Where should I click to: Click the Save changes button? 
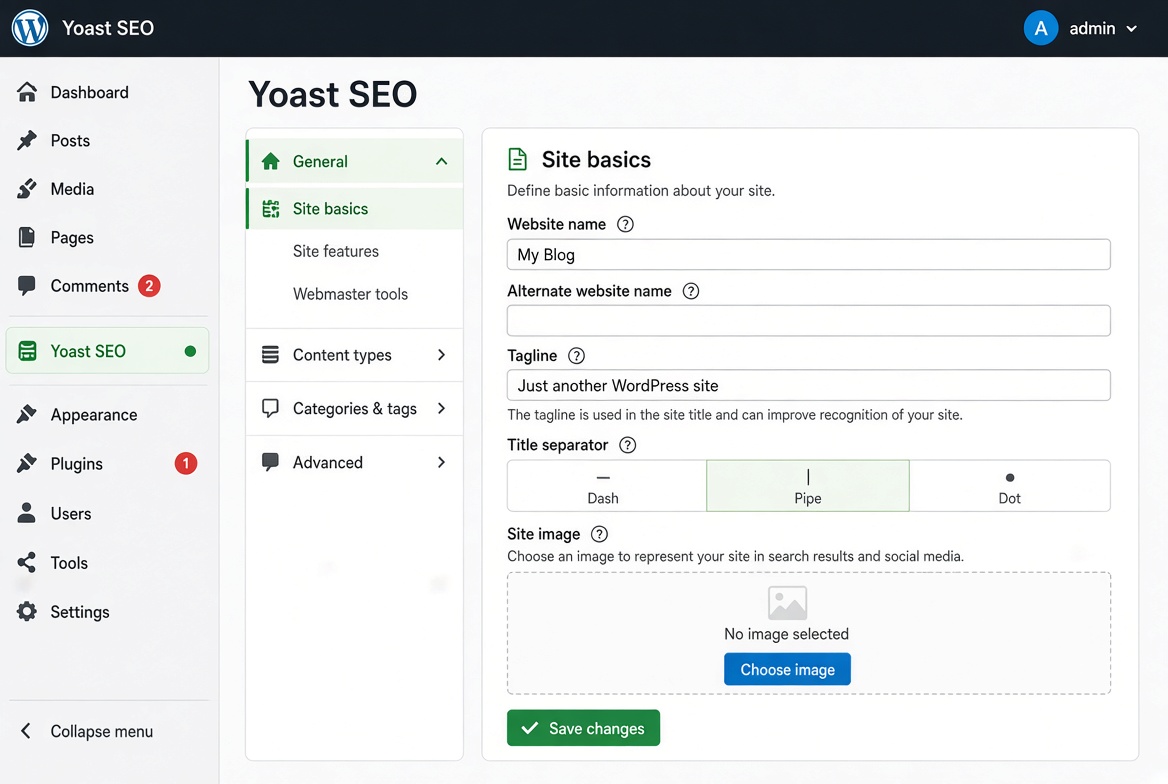point(583,728)
